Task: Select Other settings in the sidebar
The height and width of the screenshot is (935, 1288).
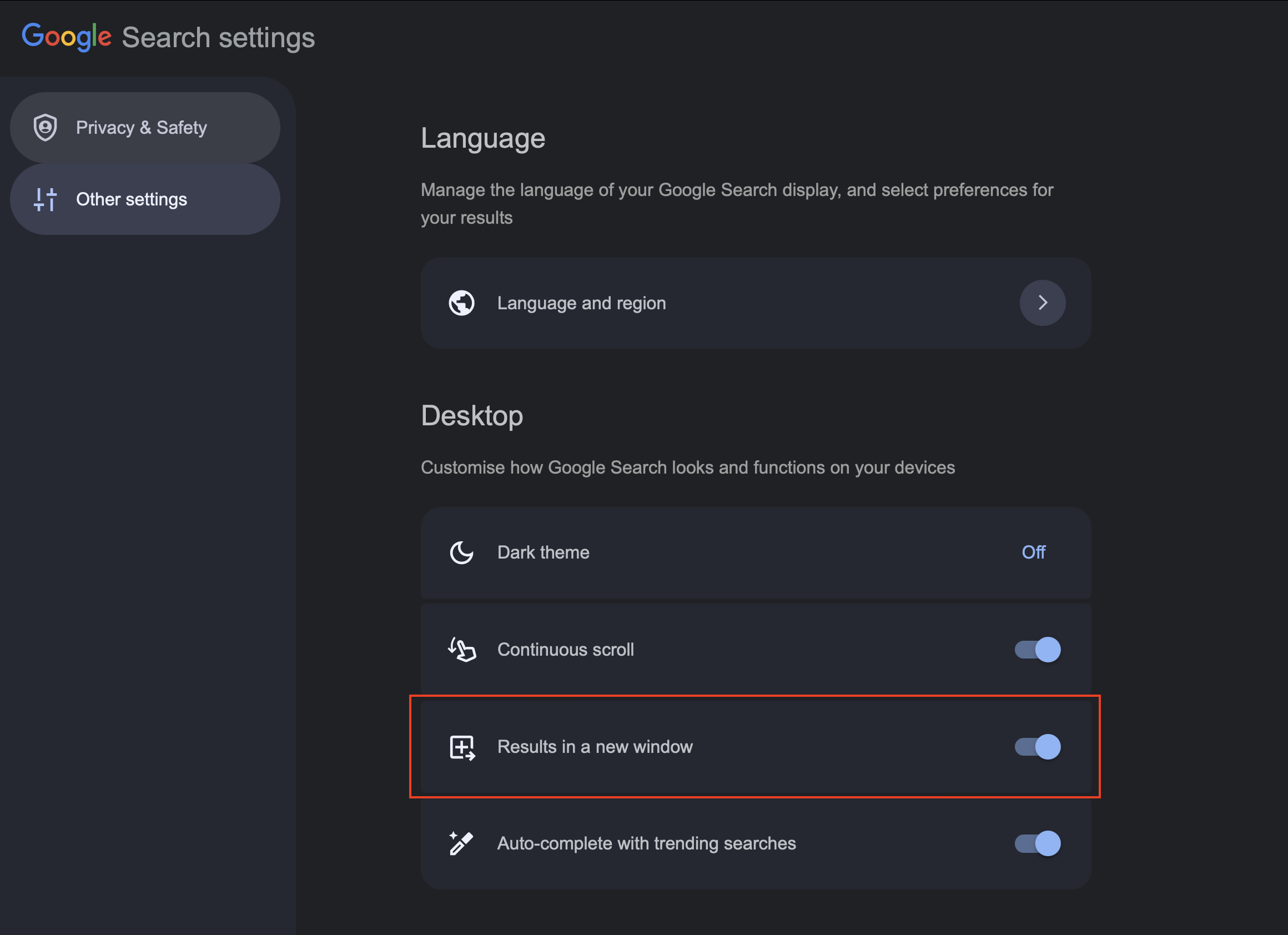Action: pos(131,199)
